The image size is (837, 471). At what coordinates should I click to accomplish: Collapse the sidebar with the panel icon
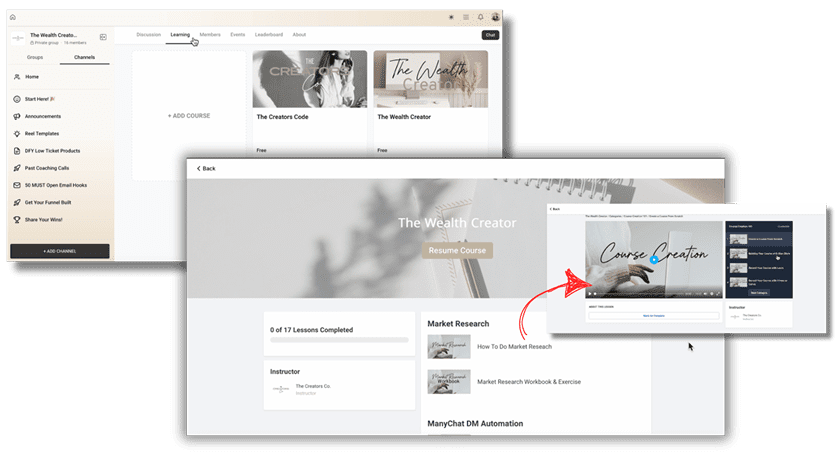(103, 37)
